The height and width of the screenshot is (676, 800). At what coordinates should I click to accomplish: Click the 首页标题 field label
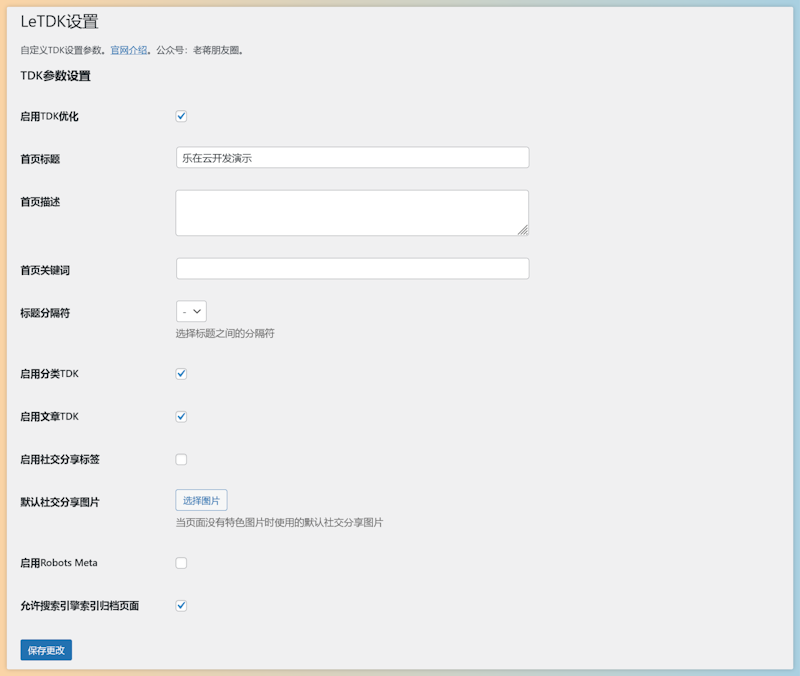point(41,159)
